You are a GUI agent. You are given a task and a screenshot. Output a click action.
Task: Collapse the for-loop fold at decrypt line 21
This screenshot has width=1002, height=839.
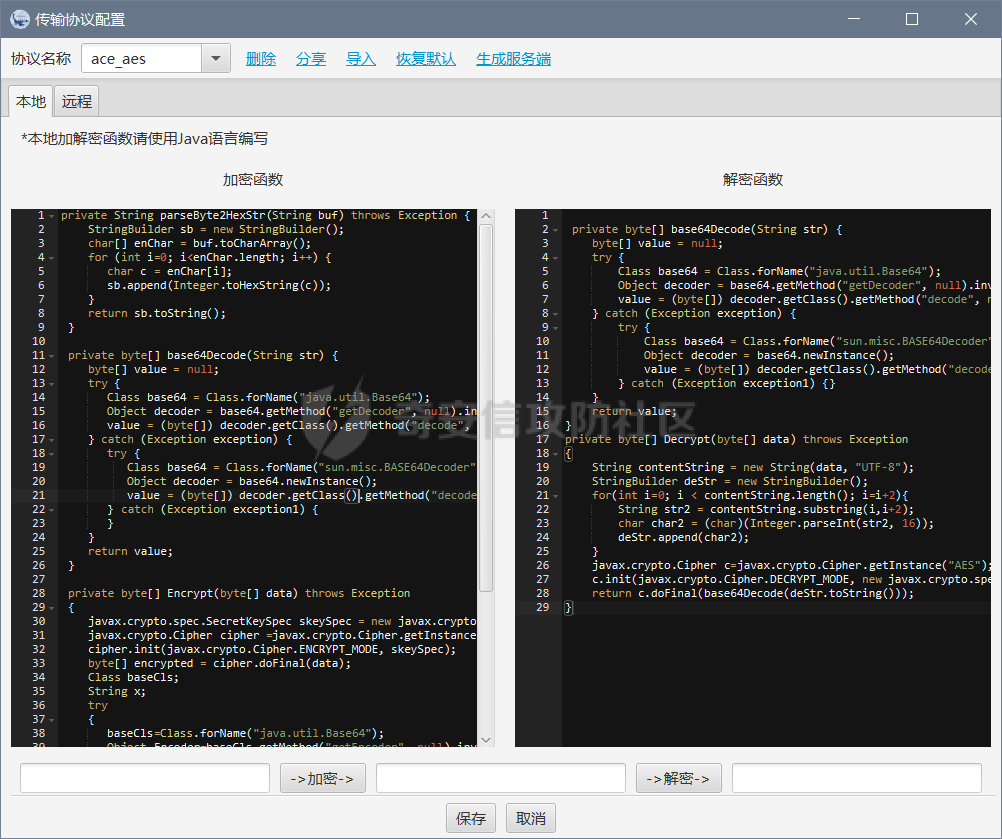[x=555, y=496]
